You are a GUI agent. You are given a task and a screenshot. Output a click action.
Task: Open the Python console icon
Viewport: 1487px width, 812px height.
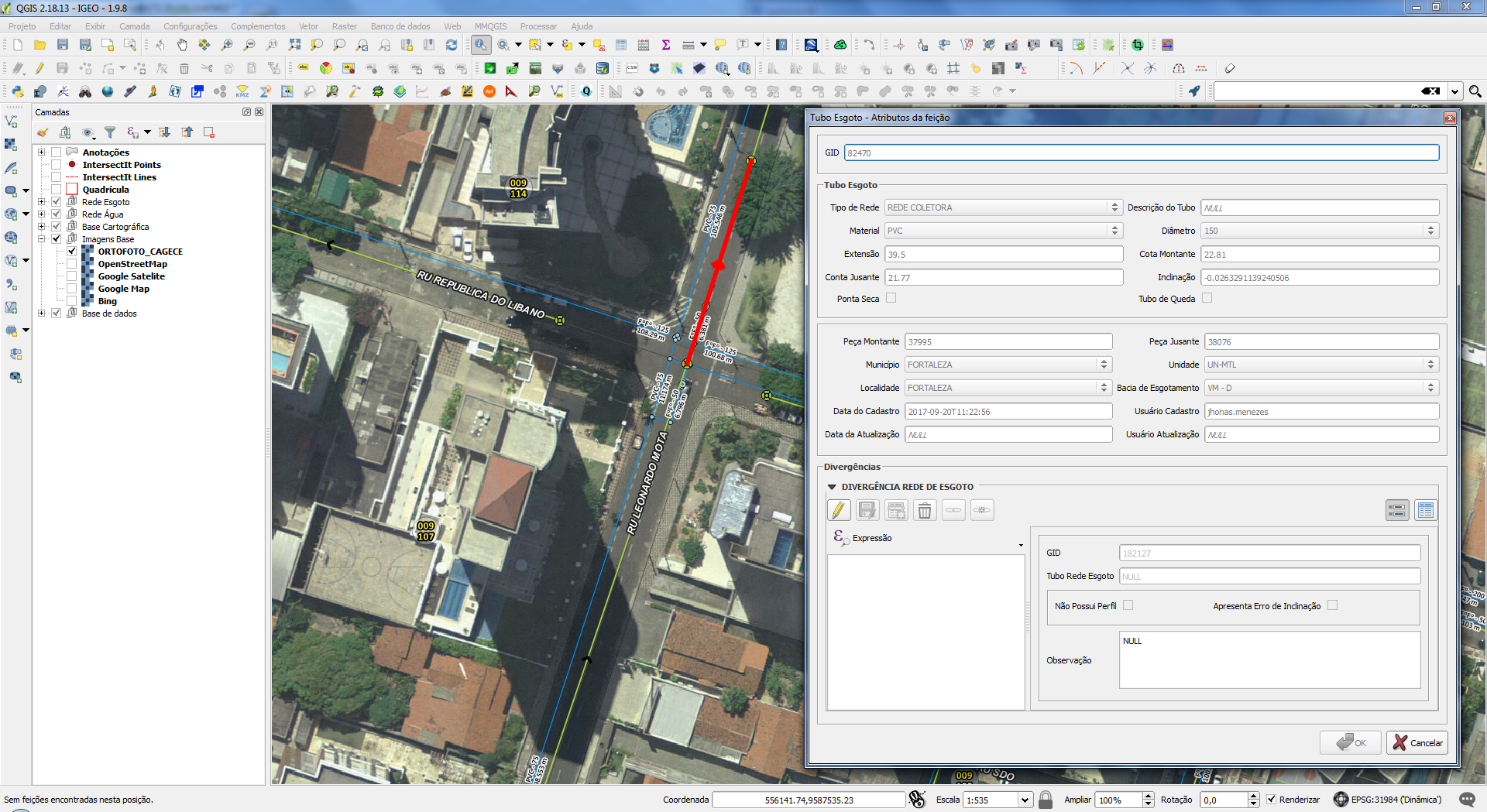click(x=17, y=91)
